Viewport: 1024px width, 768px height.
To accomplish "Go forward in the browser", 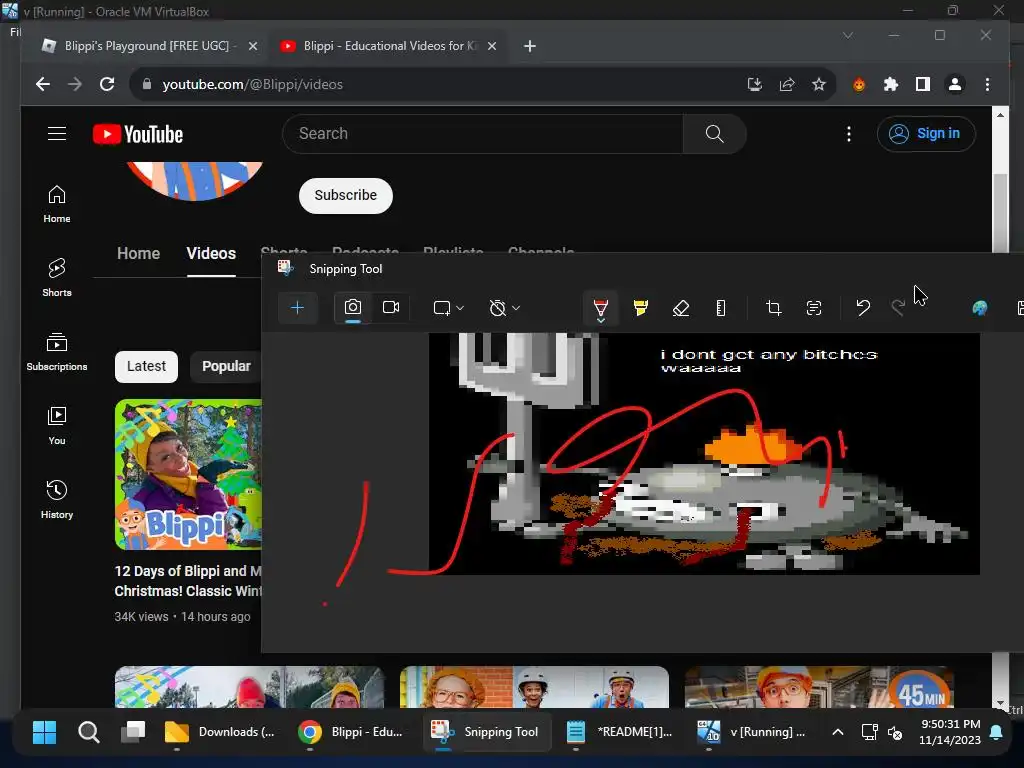I will [75, 84].
